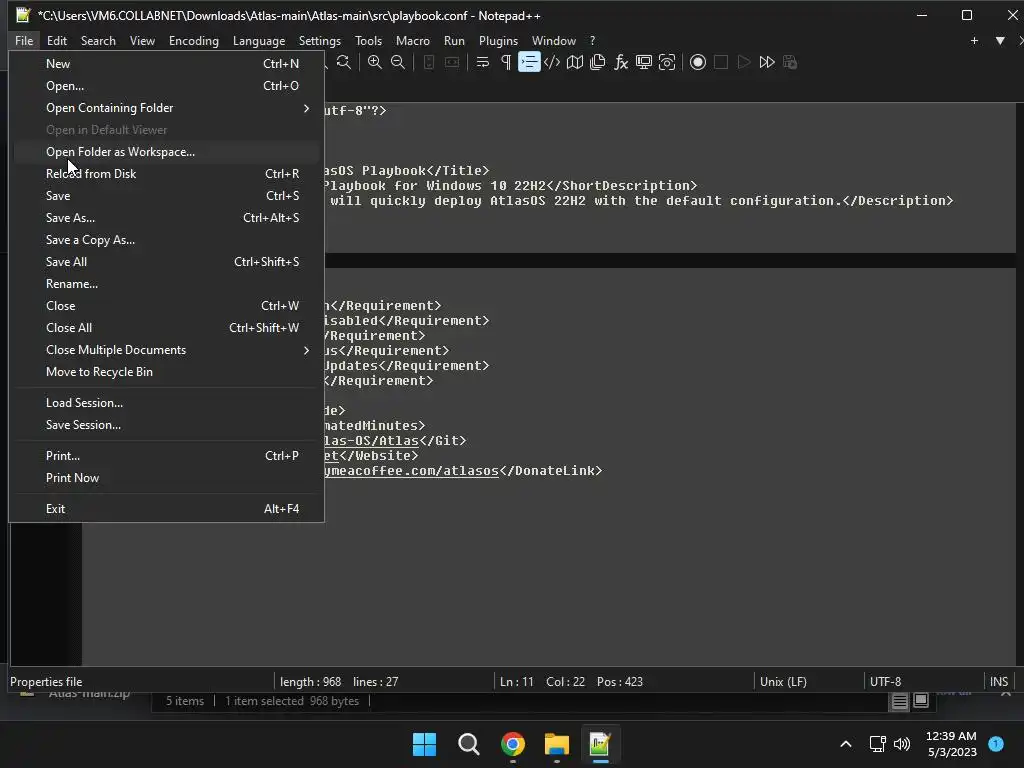This screenshot has width=1024, height=768.
Task: Click Print Now menu entry
Action: tap(167, 478)
